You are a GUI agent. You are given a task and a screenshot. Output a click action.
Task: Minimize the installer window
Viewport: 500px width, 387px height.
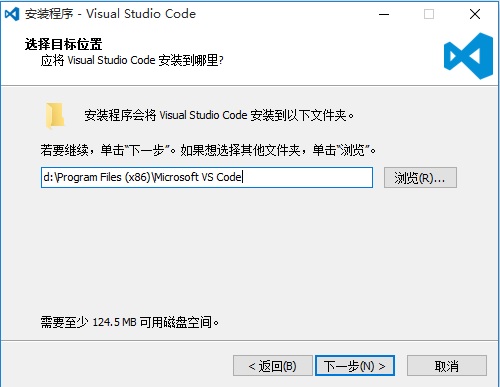(384, 14)
